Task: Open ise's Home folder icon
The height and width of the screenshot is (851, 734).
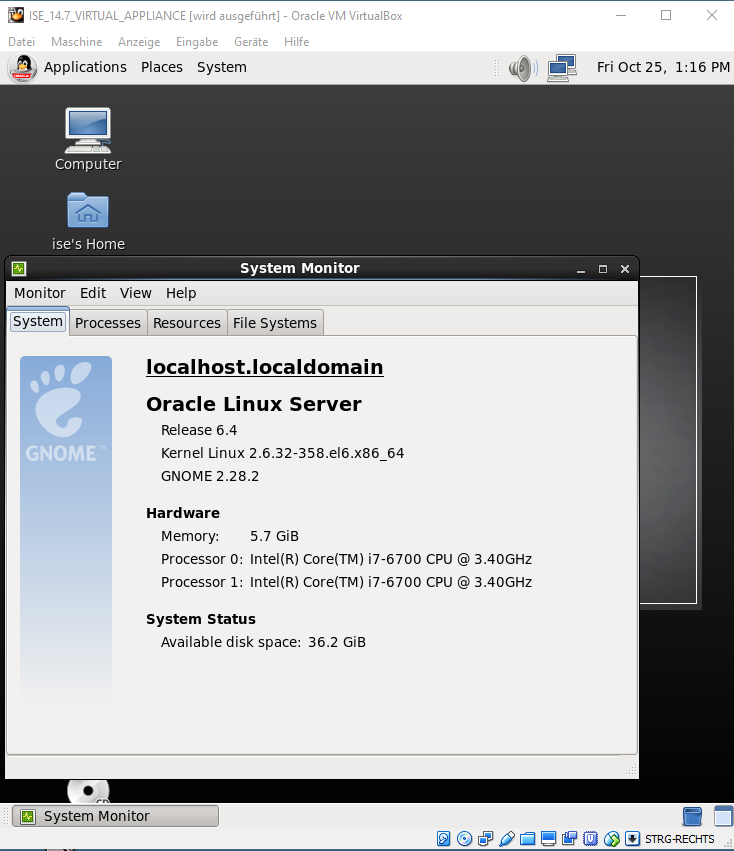Action: (88, 210)
